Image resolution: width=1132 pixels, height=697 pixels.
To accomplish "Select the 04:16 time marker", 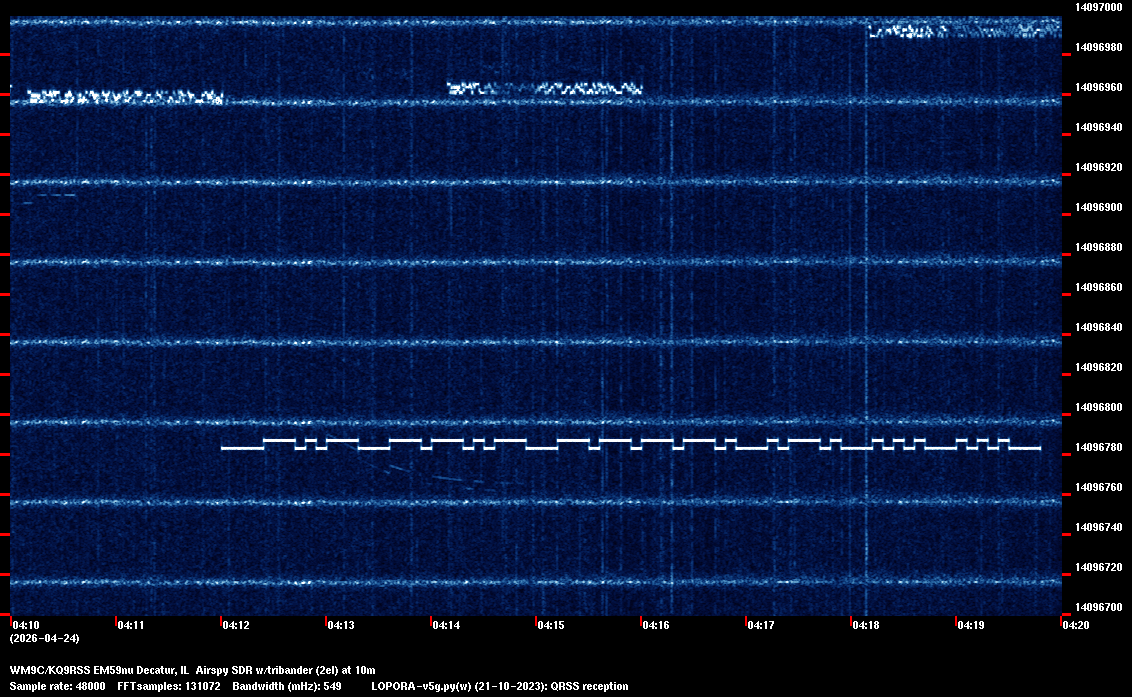I will coord(657,626).
